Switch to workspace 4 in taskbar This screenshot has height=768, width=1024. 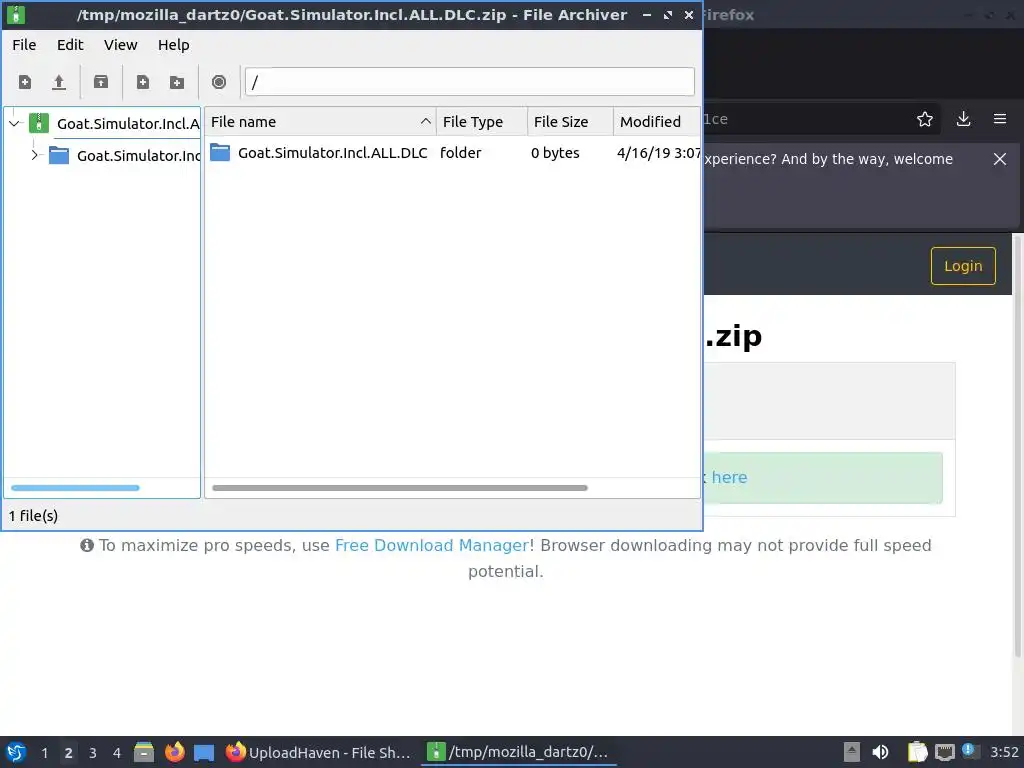[117, 753]
